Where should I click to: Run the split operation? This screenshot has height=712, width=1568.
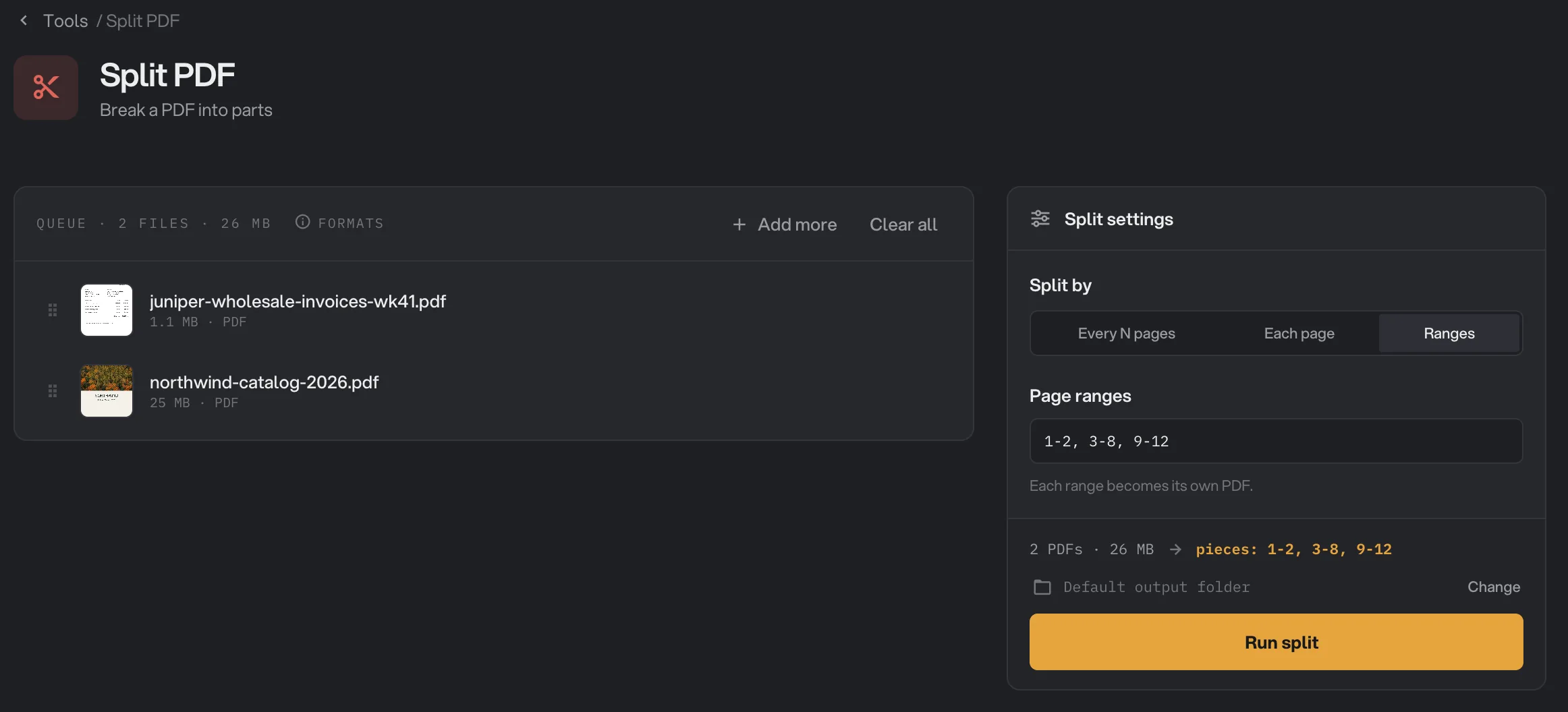[x=1276, y=642]
